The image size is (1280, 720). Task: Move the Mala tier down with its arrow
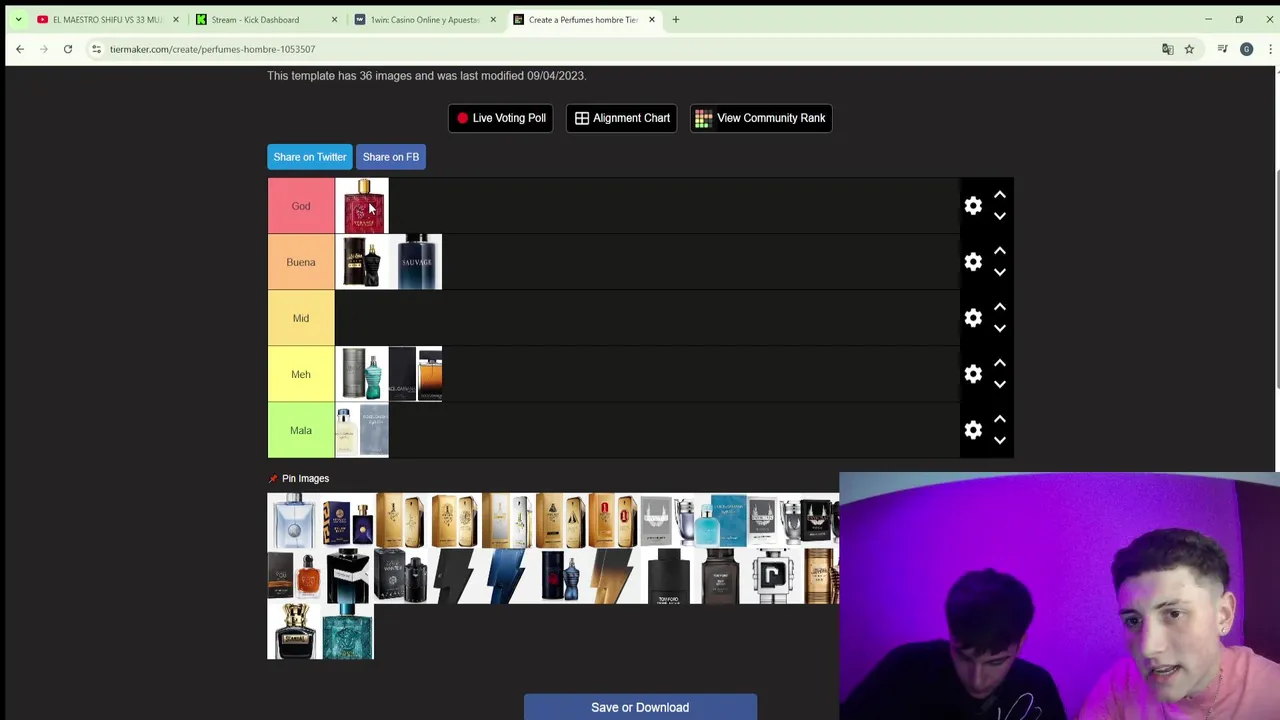click(999, 440)
